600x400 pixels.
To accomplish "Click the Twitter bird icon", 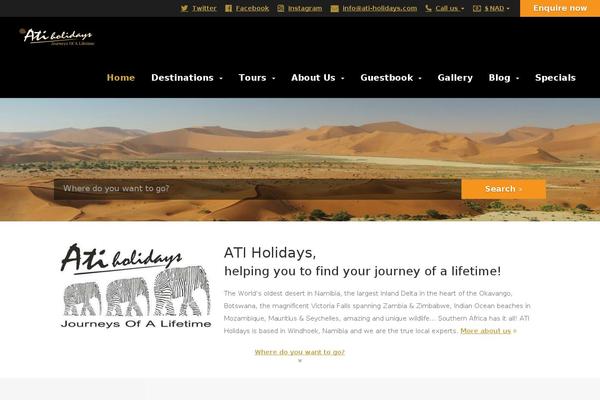I will coord(184,8).
